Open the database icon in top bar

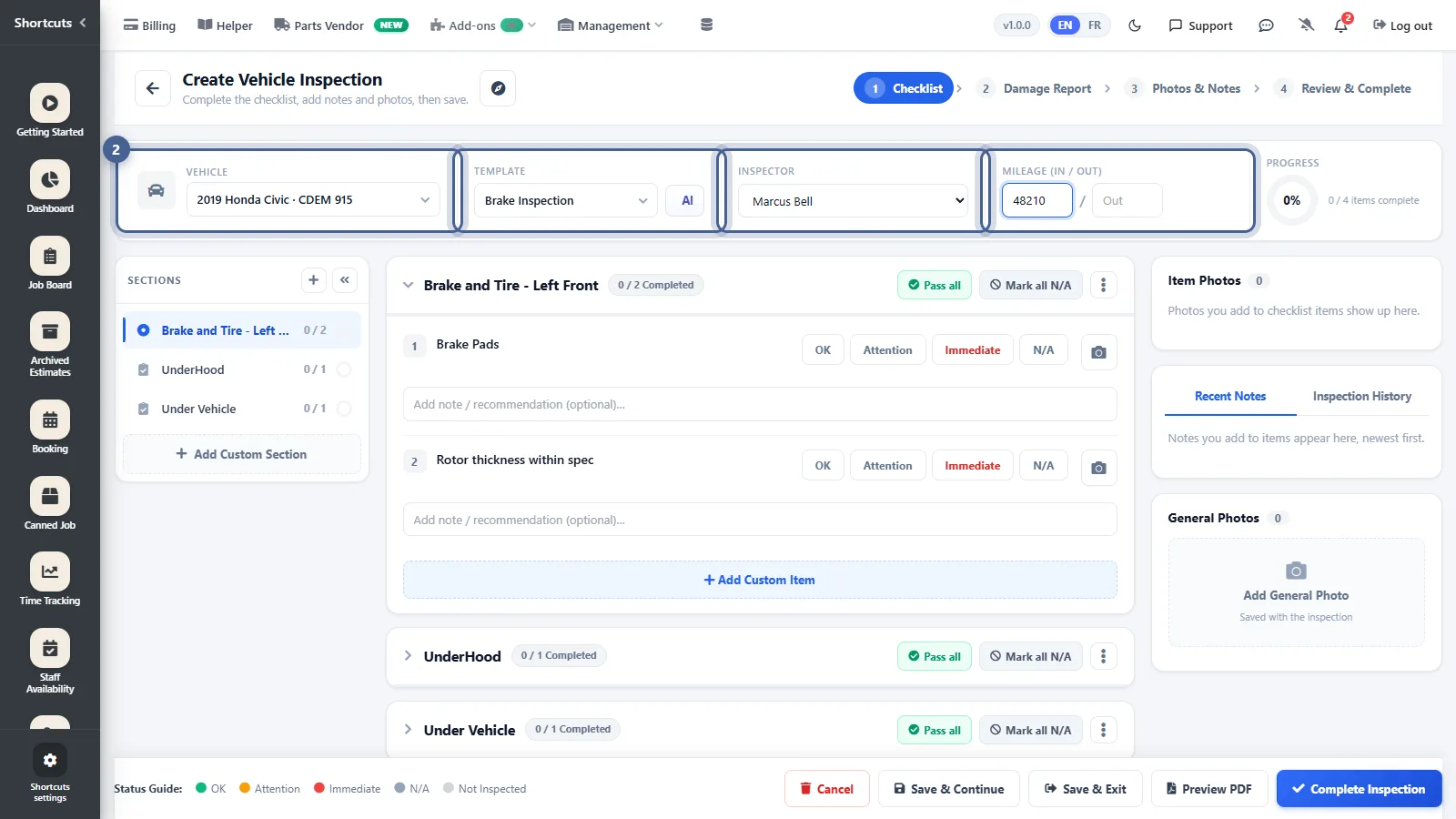click(x=706, y=25)
